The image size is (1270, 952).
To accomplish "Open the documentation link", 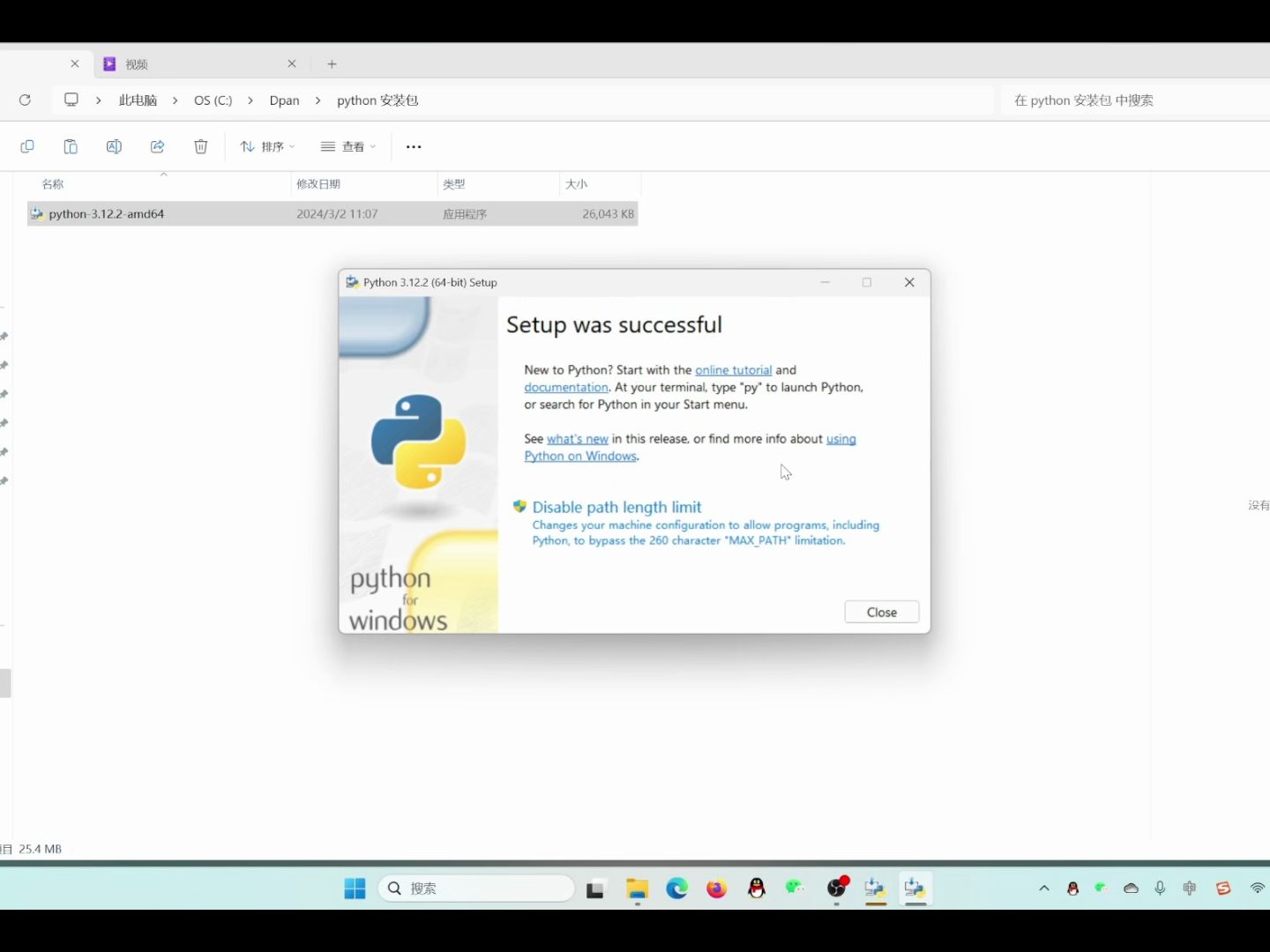I will tap(566, 387).
